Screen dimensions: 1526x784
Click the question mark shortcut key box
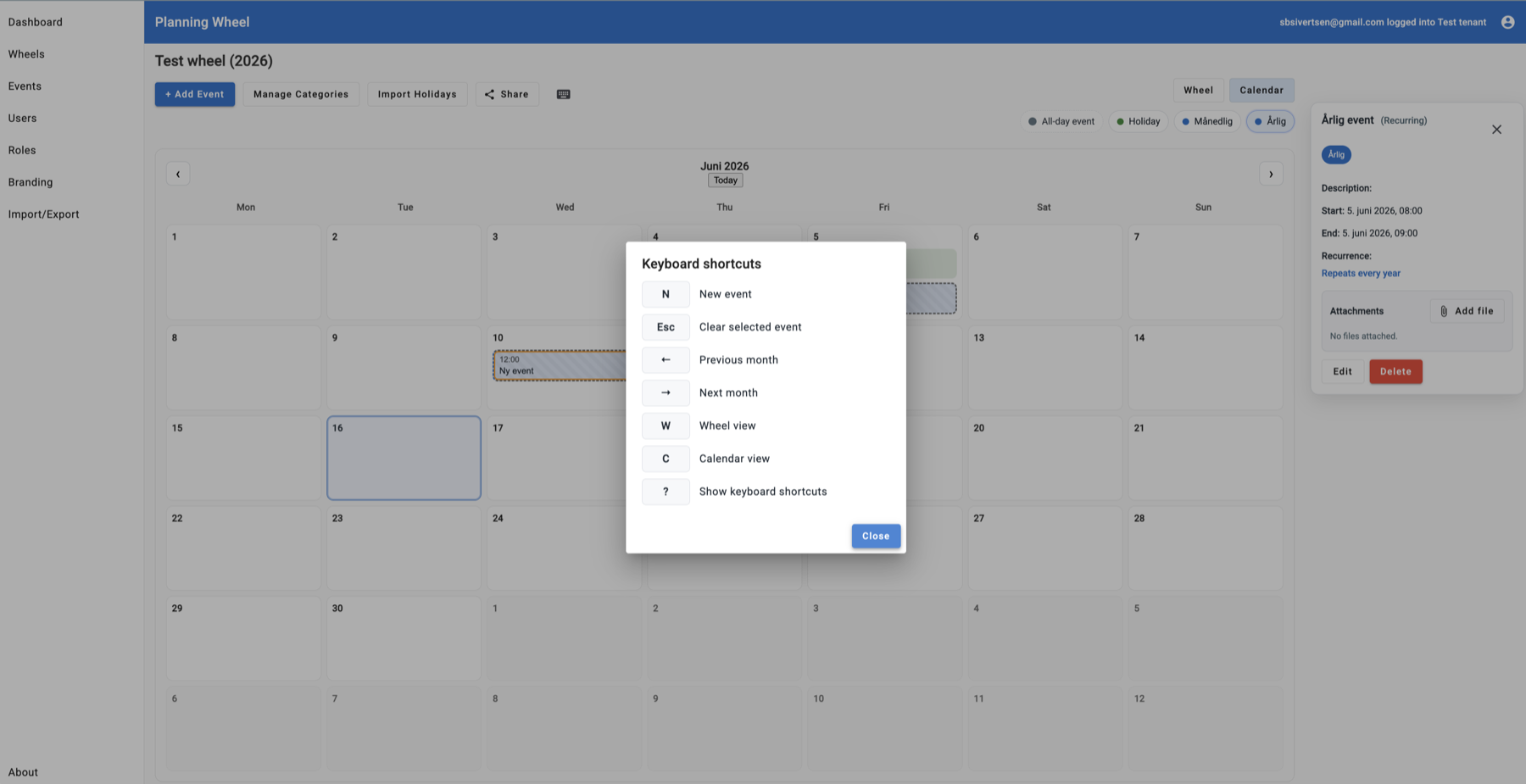coord(666,492)
